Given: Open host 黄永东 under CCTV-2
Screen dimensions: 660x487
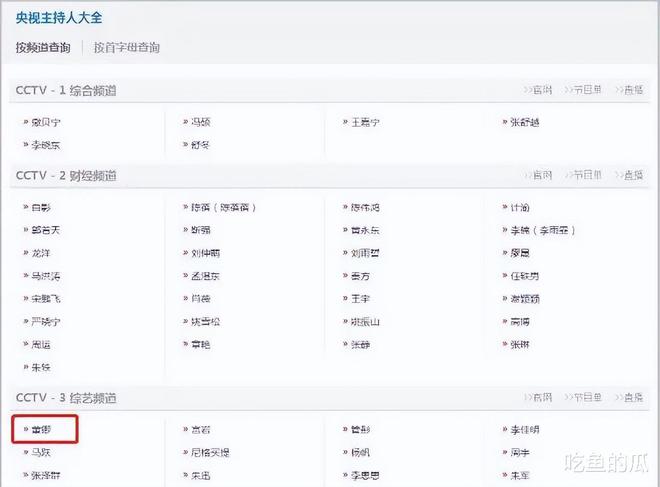Looking at the screenshot, I should 365,230.
